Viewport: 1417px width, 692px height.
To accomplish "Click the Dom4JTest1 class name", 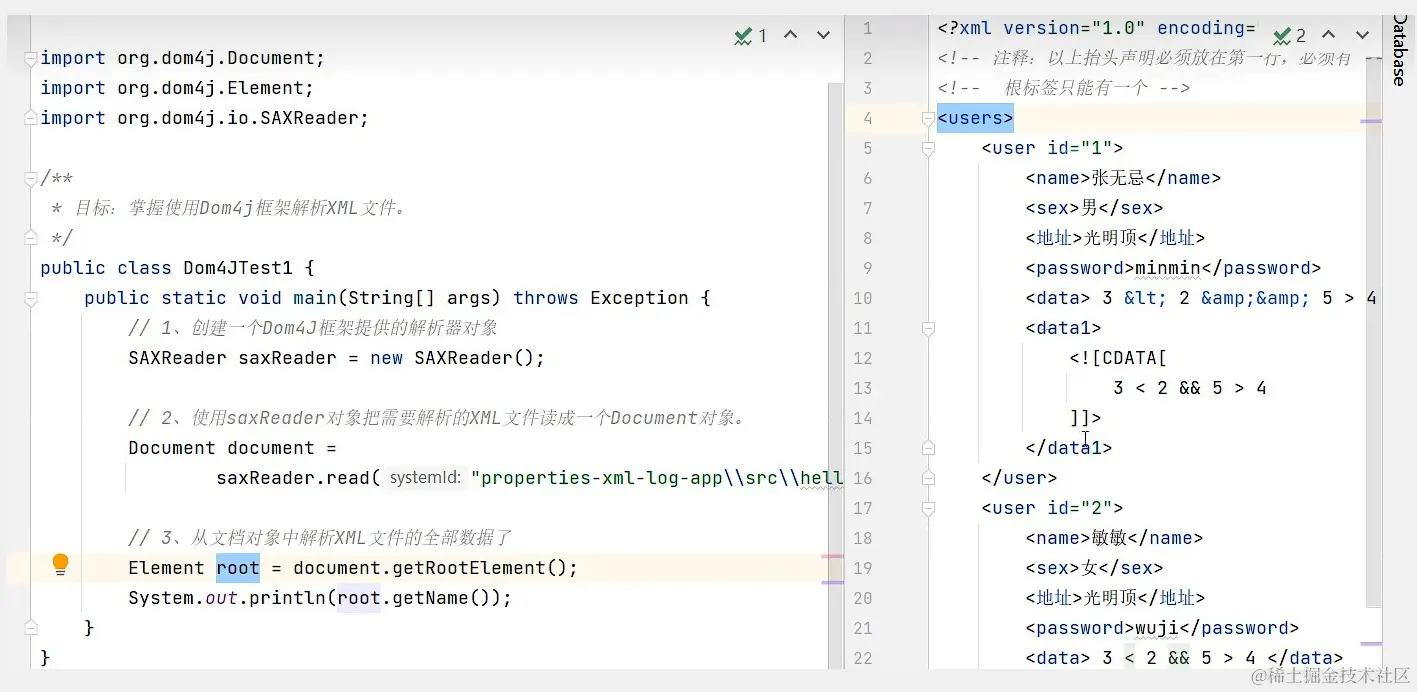I will click(238, 268).
